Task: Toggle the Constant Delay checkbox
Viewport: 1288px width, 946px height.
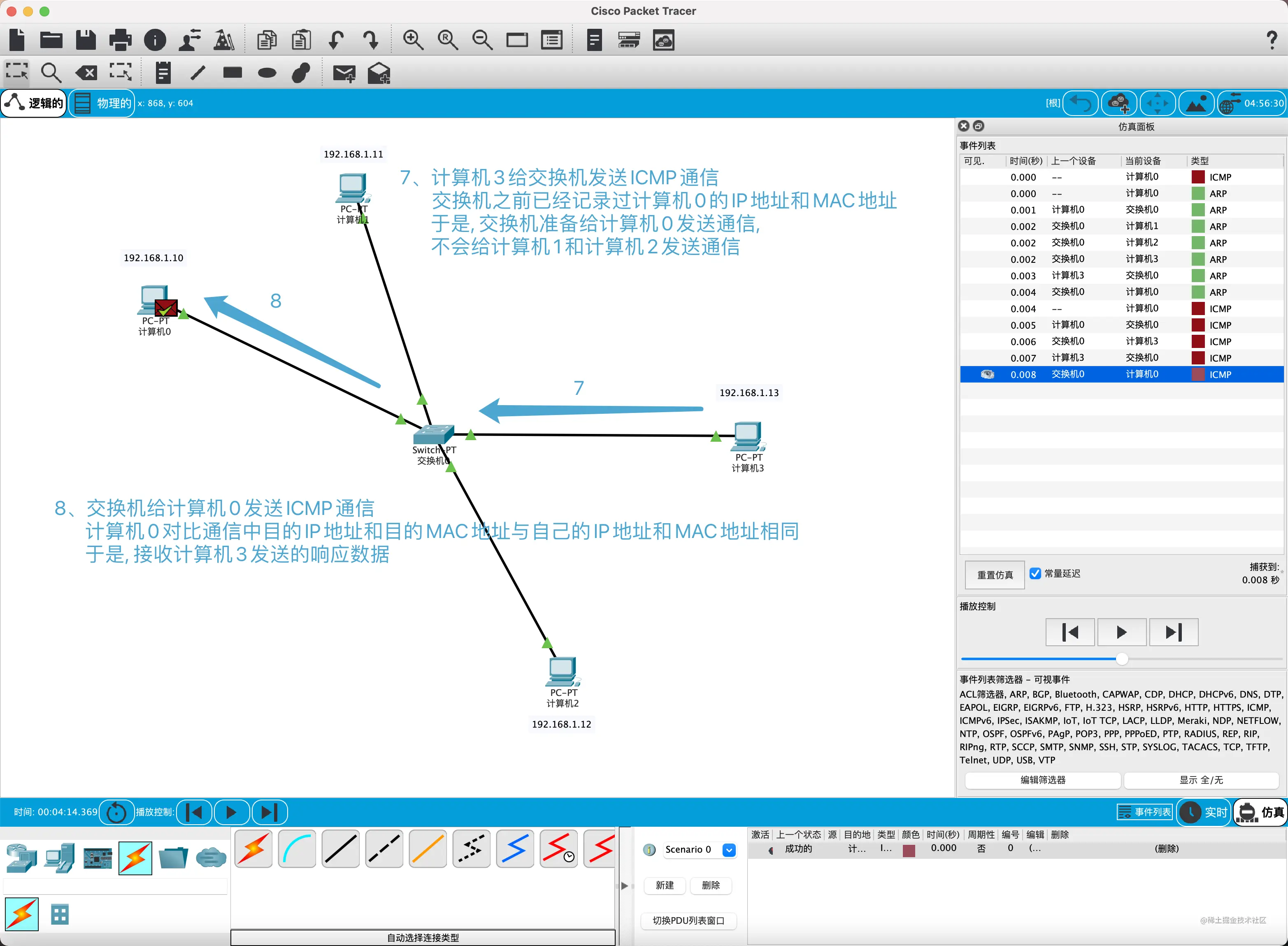Action: (x=1035, y=573)
